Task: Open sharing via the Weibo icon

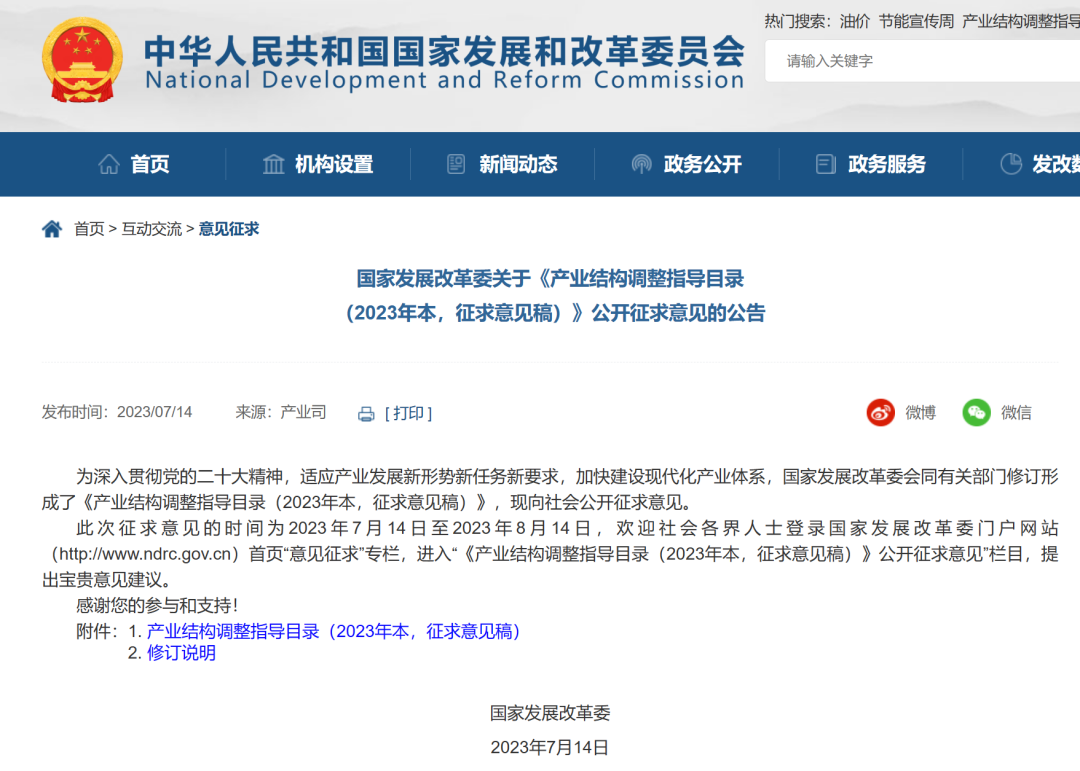Action: 881,412
